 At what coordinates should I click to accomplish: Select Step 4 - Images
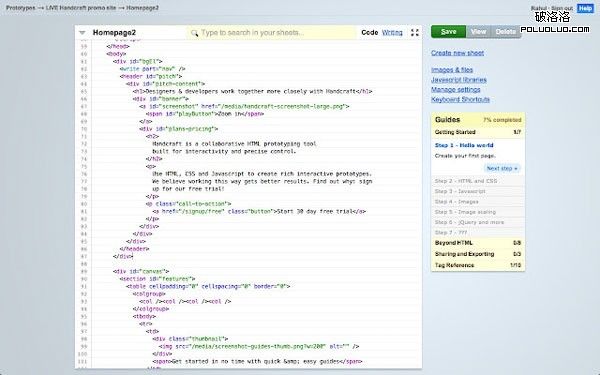pos(478,202)
